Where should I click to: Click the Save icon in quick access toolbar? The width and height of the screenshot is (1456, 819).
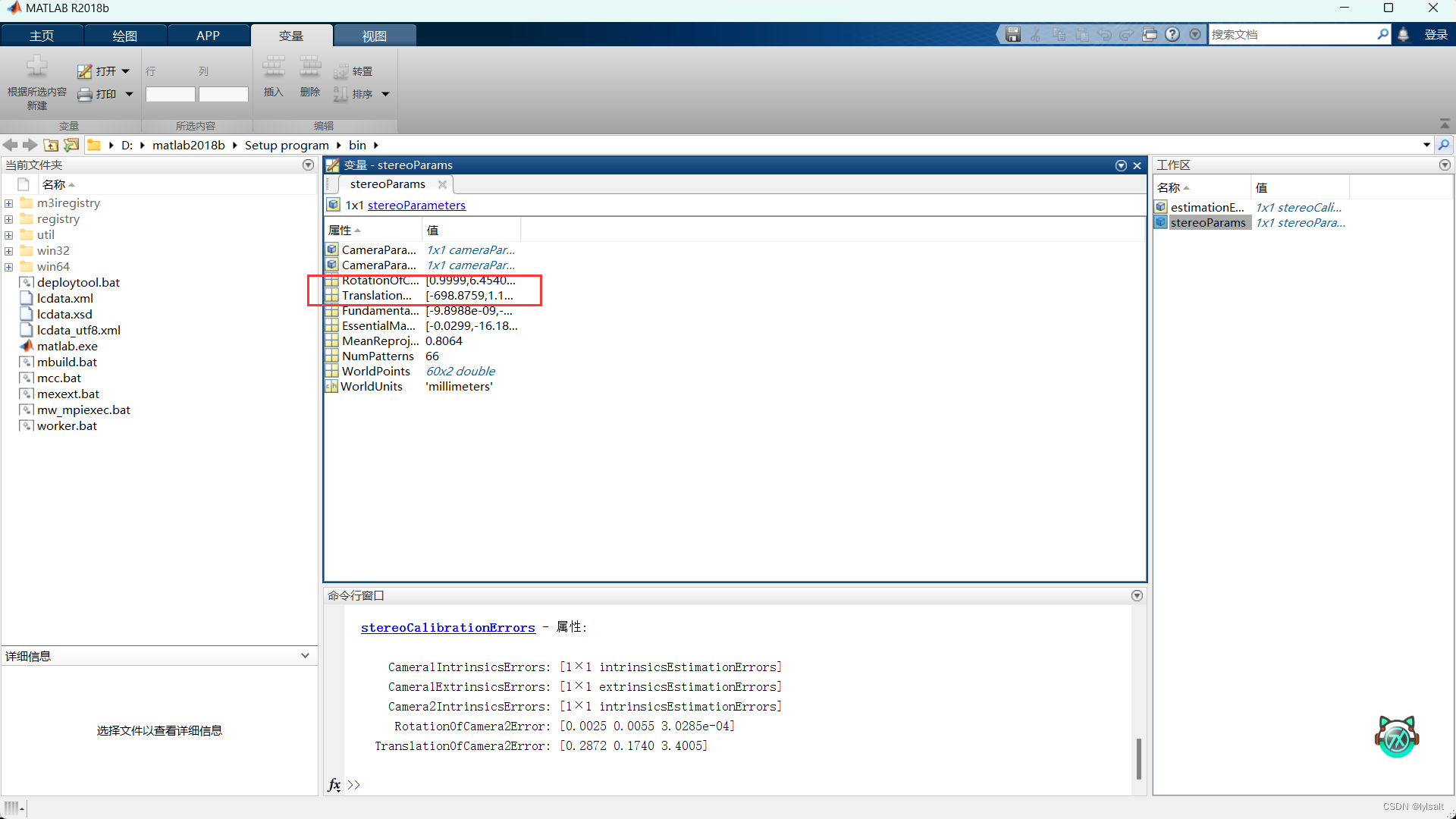[1013, 35]
